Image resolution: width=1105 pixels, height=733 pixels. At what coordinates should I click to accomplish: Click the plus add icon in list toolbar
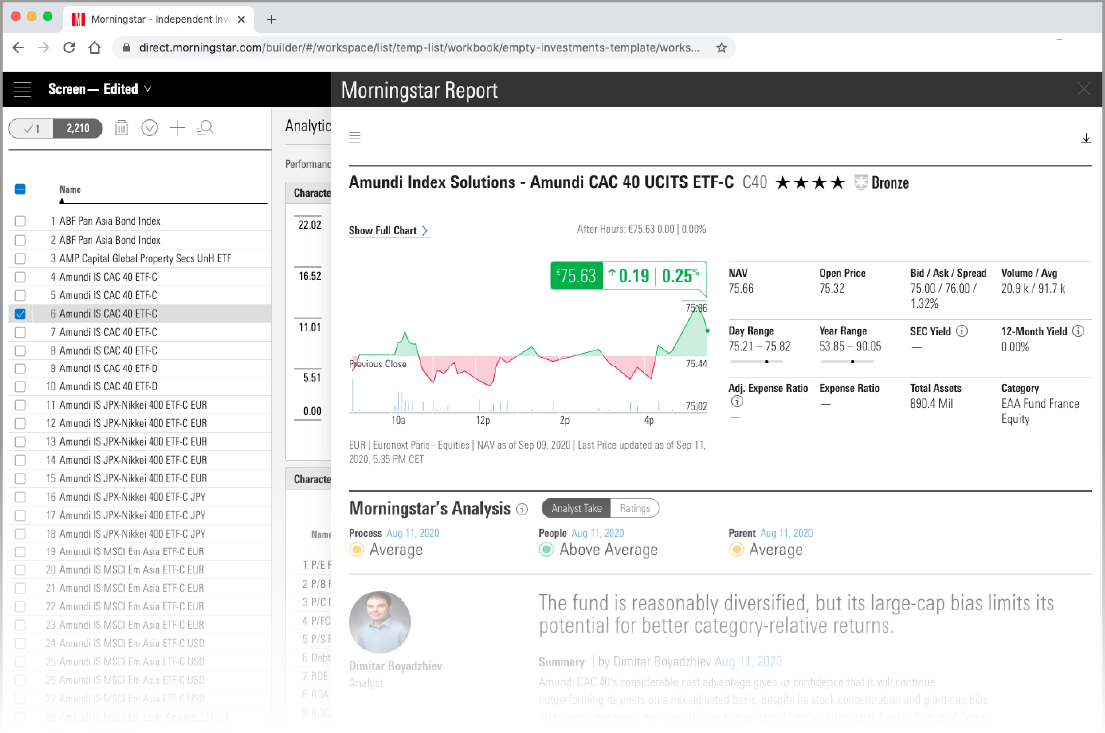coord(177,127)
